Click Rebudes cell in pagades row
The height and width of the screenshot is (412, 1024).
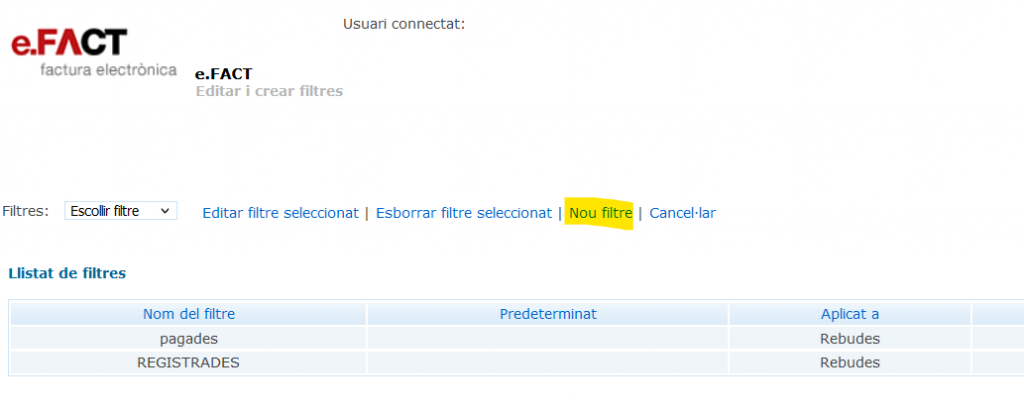850,338
